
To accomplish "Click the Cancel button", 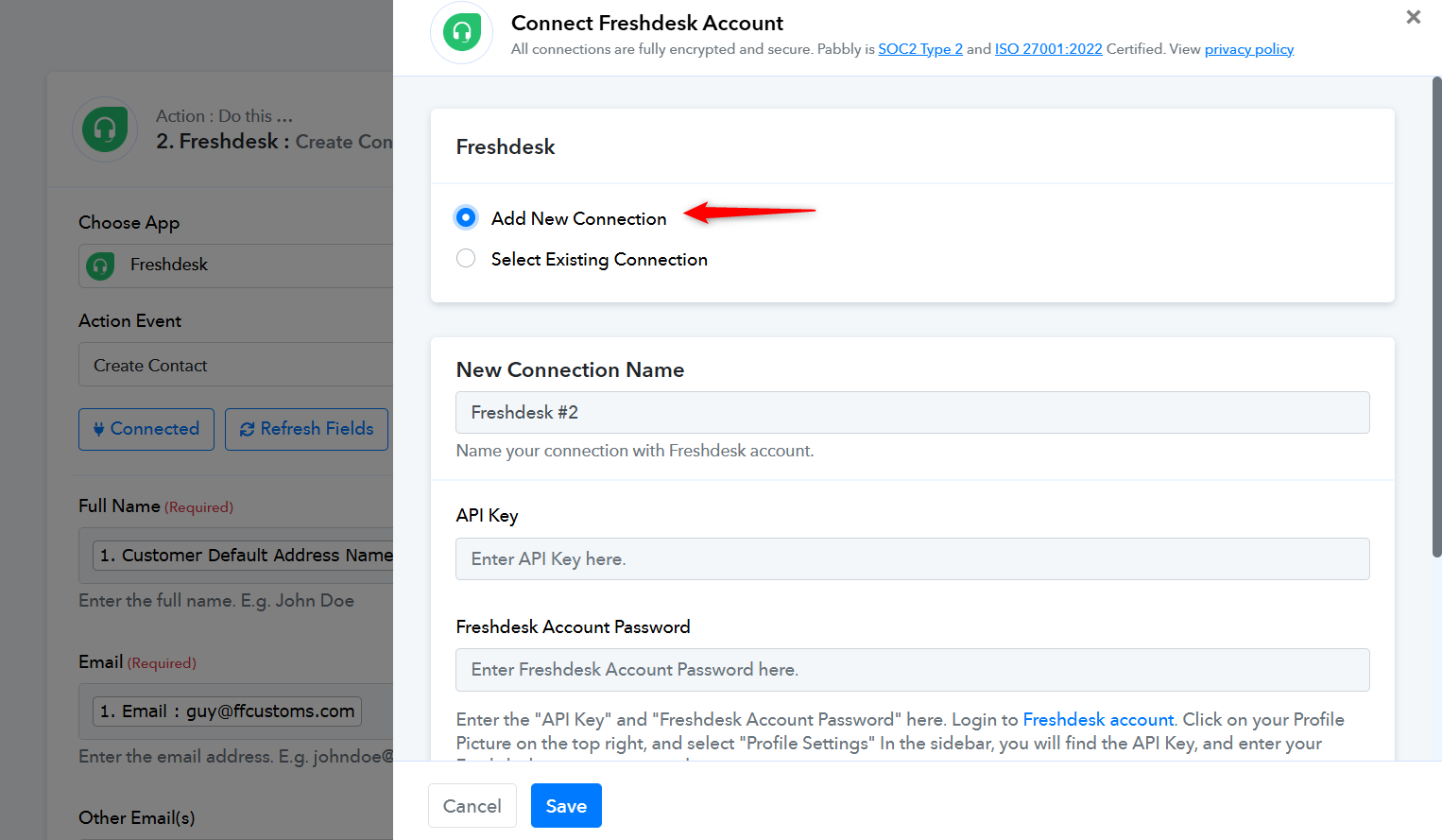I will pos(472,805).
